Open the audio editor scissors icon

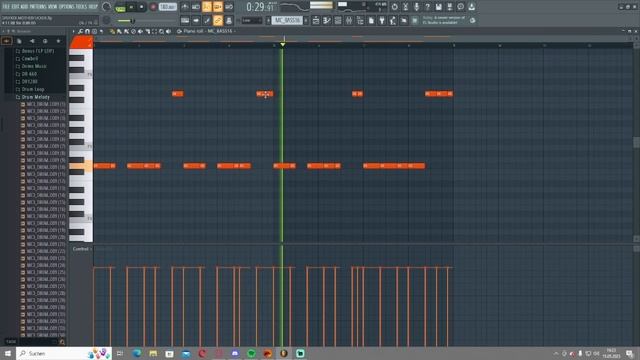tap(405, 7)
